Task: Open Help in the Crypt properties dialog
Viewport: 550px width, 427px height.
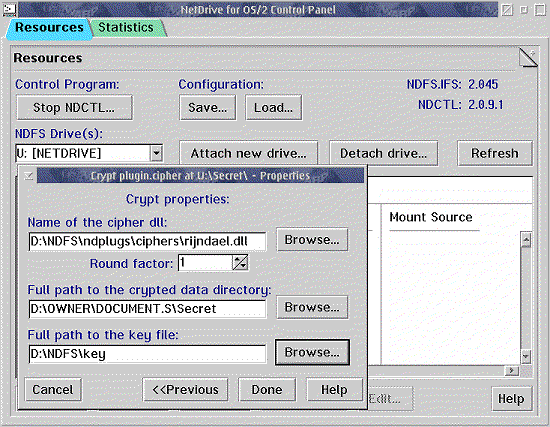Action: (334, 389)
